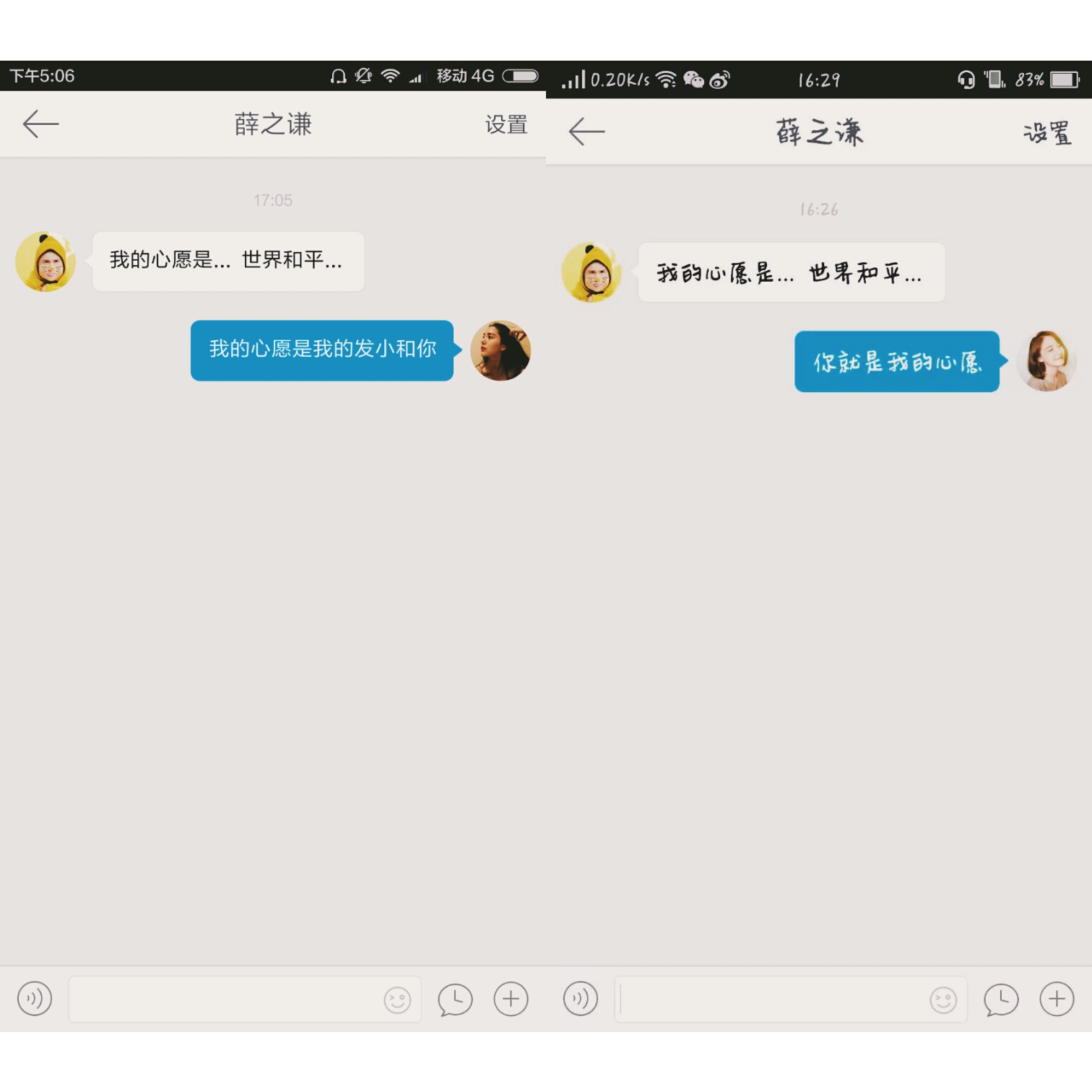
Task: Tap the back arrow in the right chat
Action: point(586,131)
